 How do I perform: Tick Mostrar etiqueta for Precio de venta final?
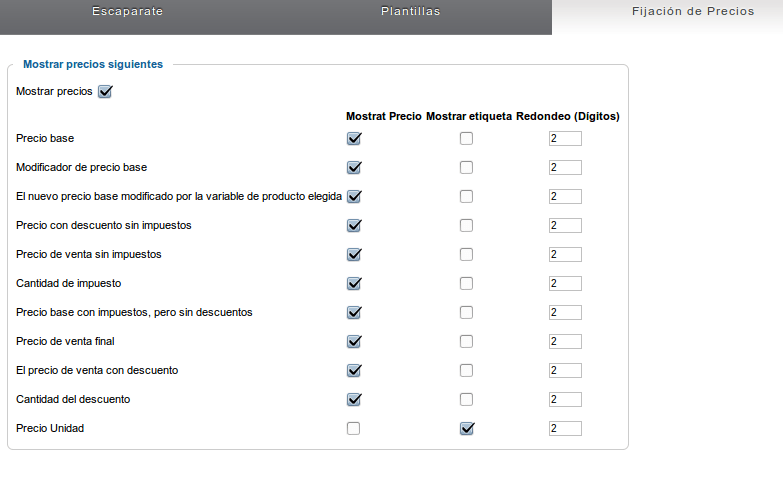[x=466, y=341]
